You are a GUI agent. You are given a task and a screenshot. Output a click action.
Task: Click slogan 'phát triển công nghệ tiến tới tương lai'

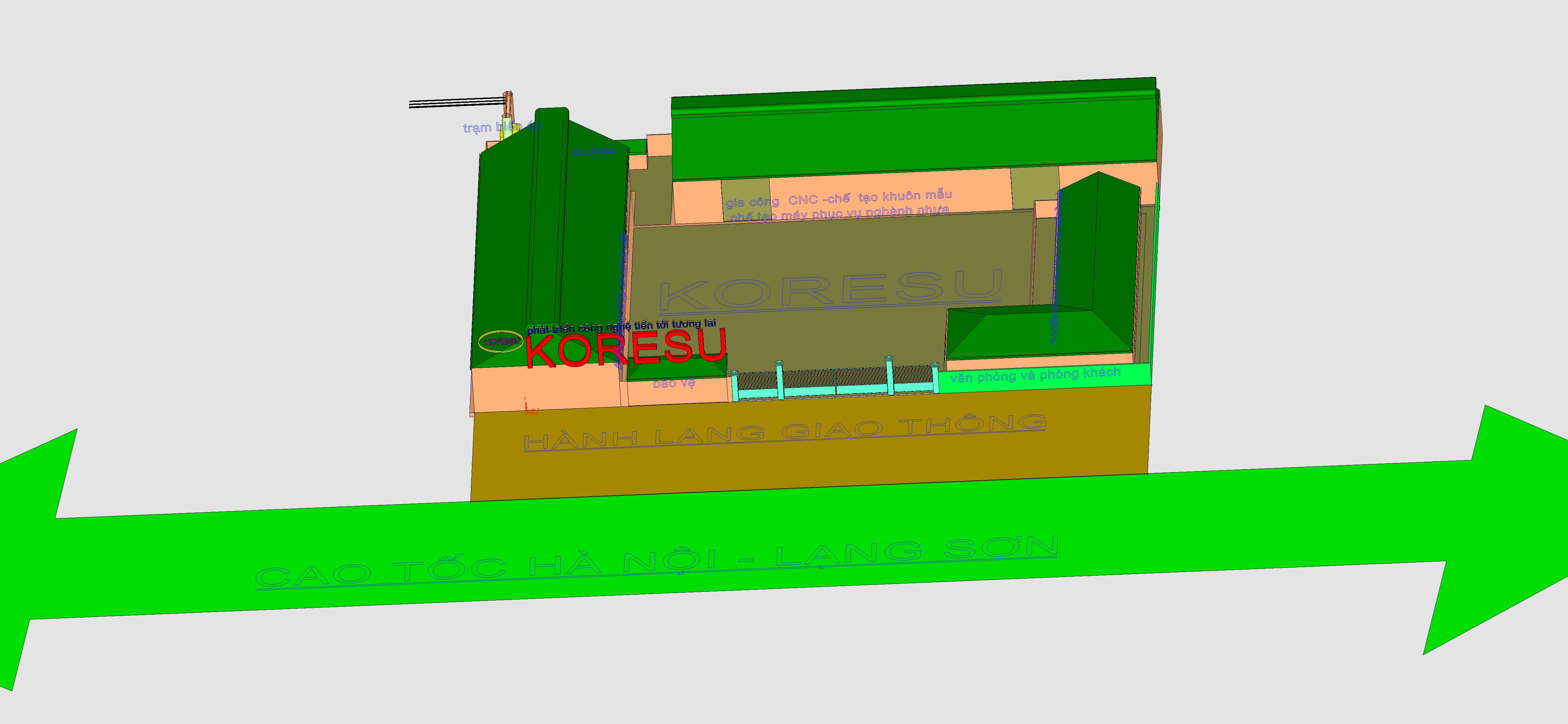621,326
